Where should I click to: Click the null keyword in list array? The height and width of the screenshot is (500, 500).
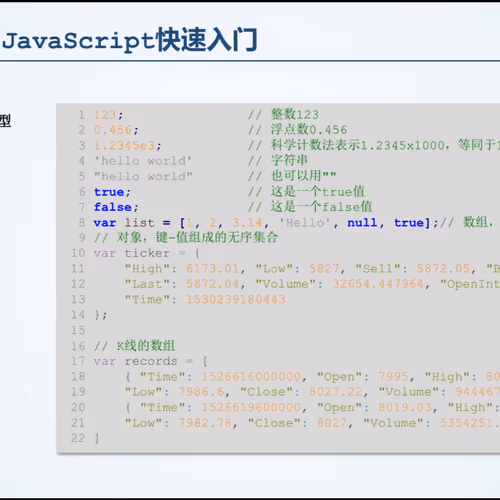click(362, 223)
